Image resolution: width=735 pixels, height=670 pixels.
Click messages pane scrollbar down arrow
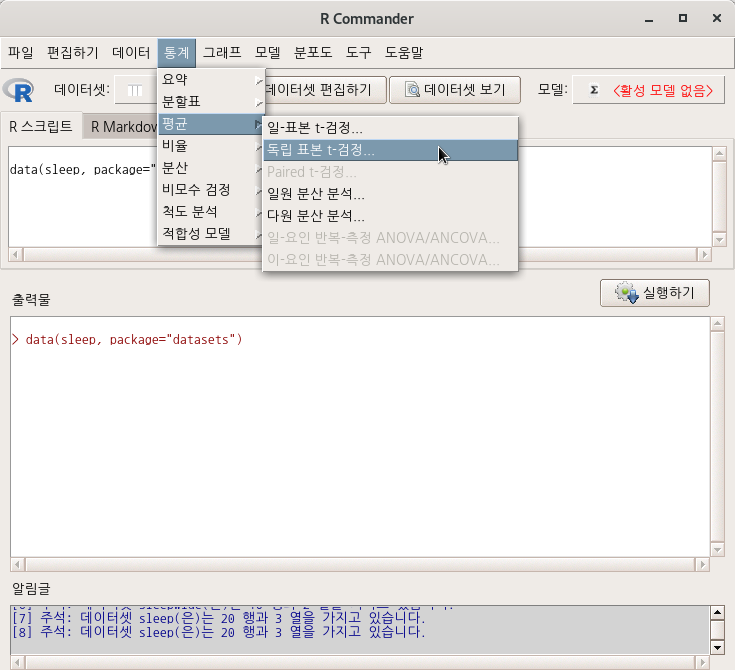[717, 648]
